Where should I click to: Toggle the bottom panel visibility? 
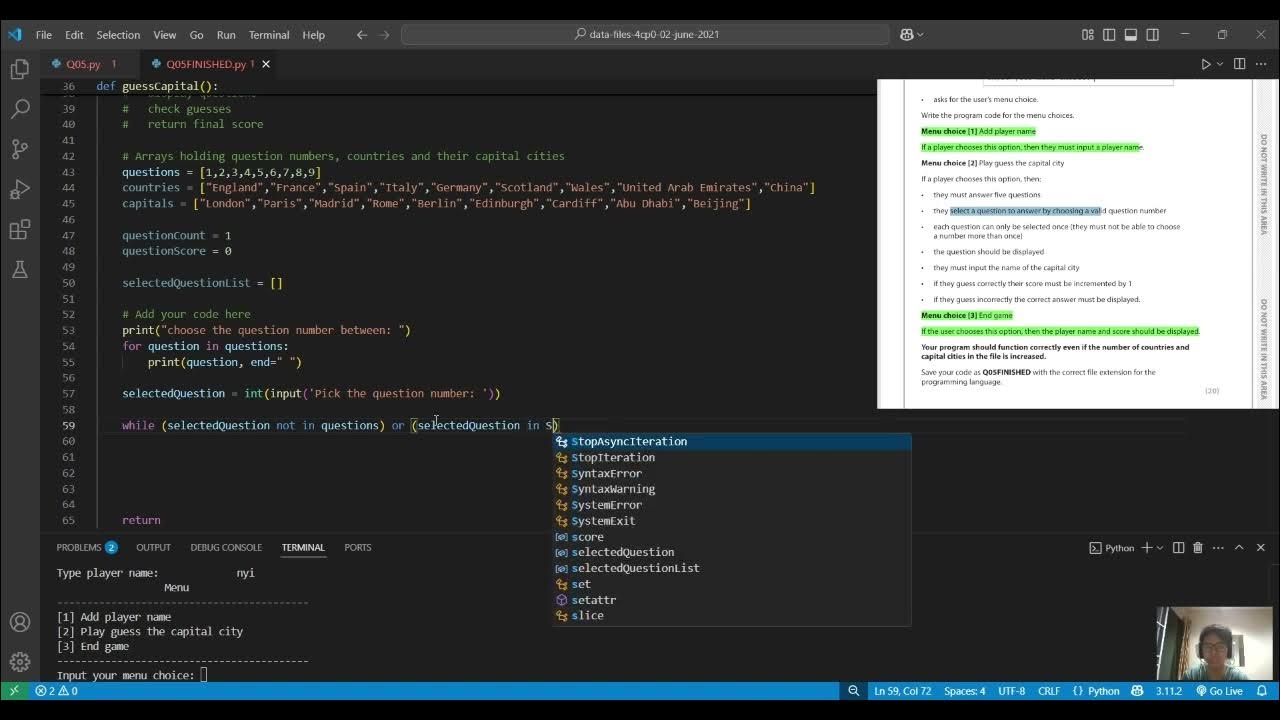pos(1131,34)
